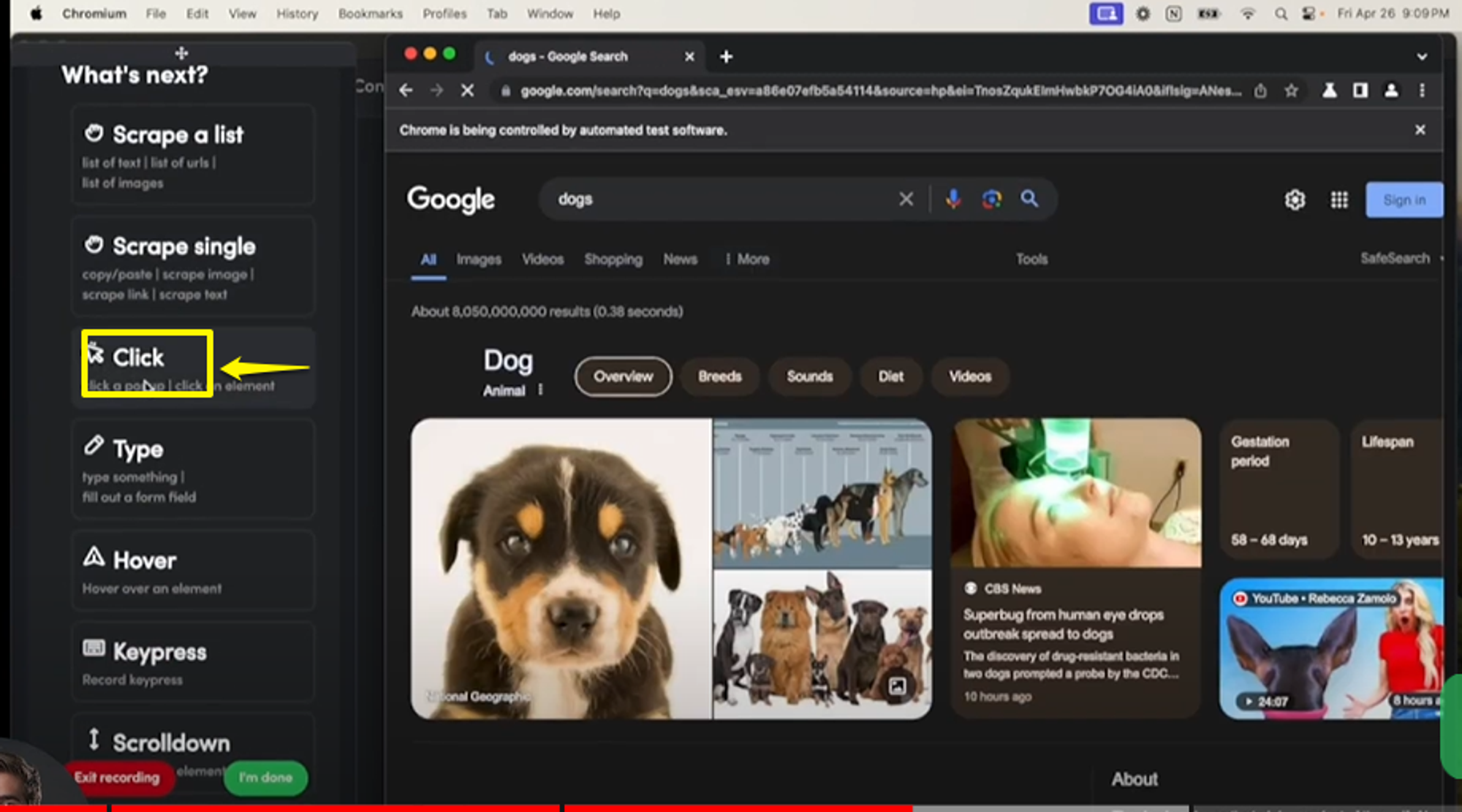The image size is (1462, 812).
Task: Choose the Scrape single action
Action: pos(193,266)
